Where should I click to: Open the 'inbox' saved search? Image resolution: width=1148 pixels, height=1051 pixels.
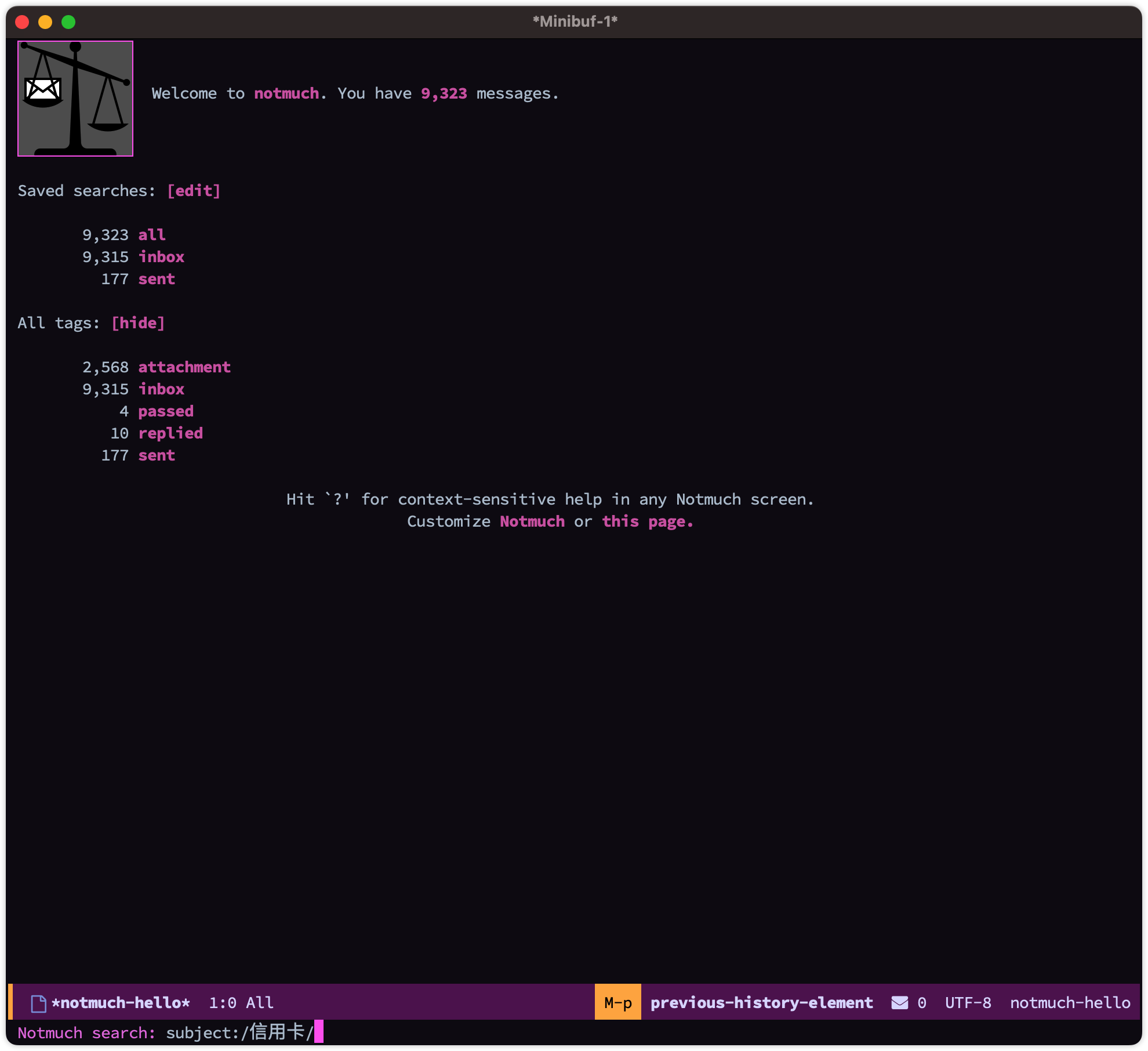(x=161, y=257)
